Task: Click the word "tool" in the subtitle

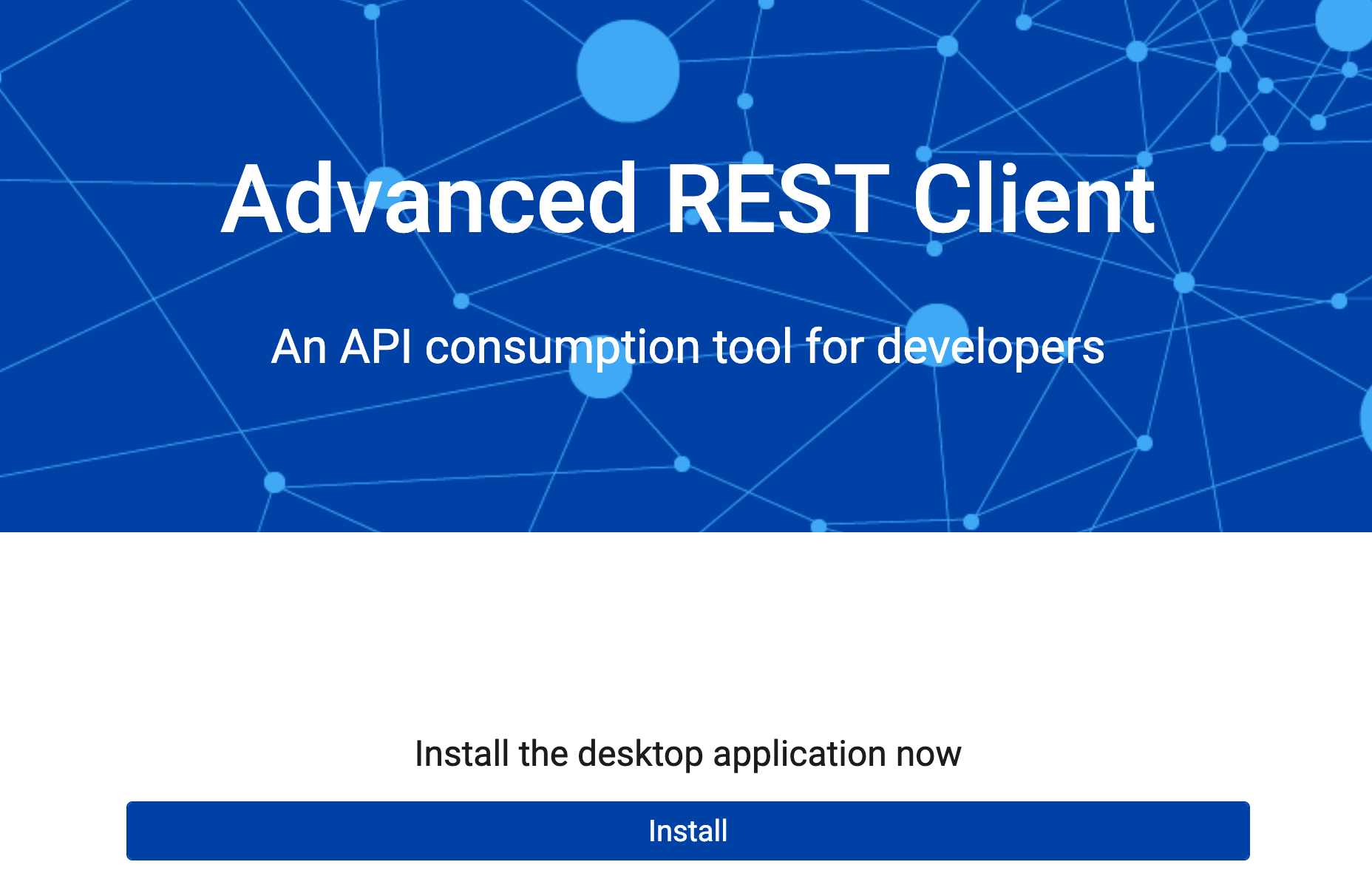Action: click(753, 347)
